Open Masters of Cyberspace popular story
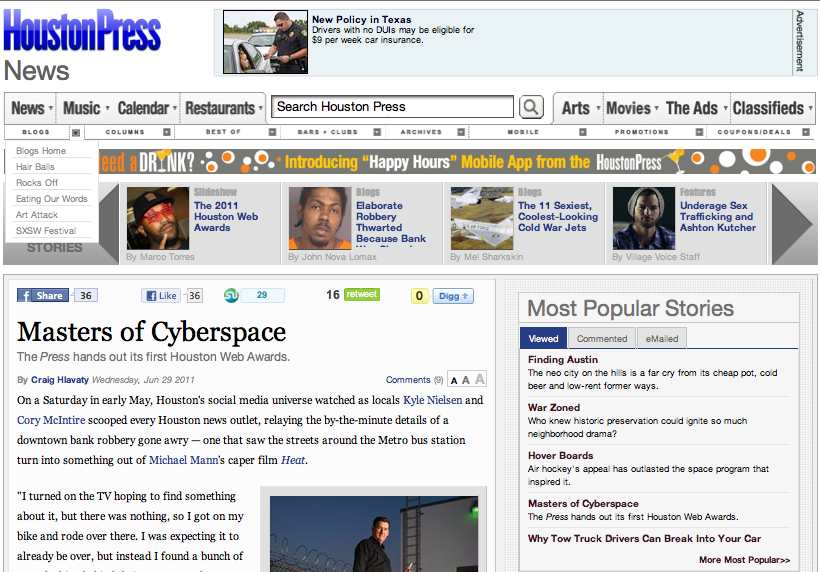Viewport: 820px width, 572px height. point(583,504)
